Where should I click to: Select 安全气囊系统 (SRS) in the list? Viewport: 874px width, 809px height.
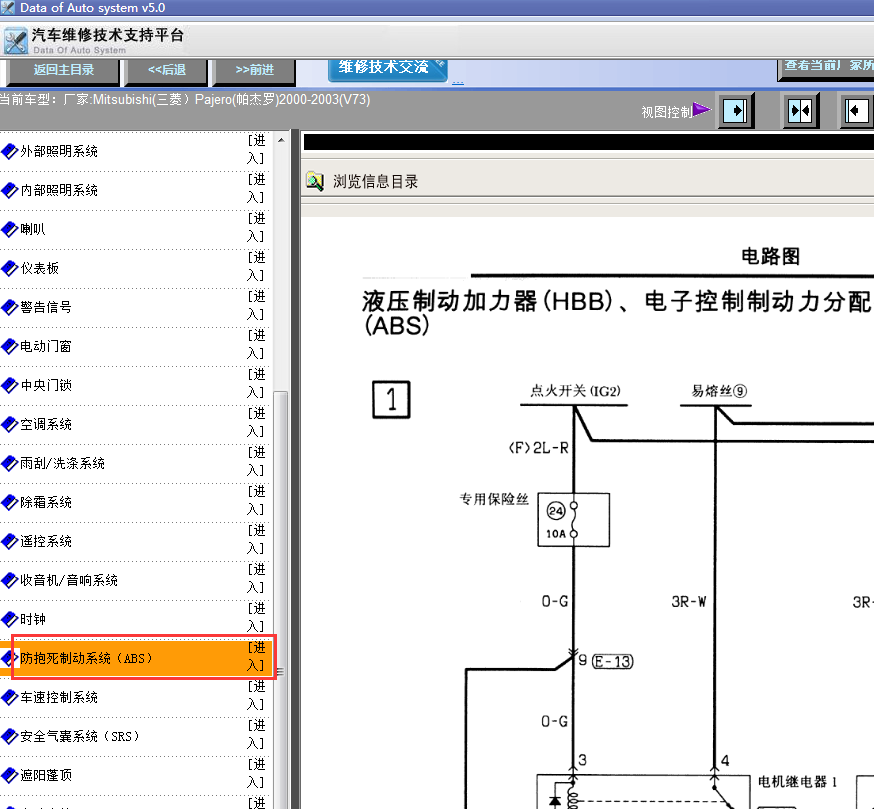pos(80,737)
